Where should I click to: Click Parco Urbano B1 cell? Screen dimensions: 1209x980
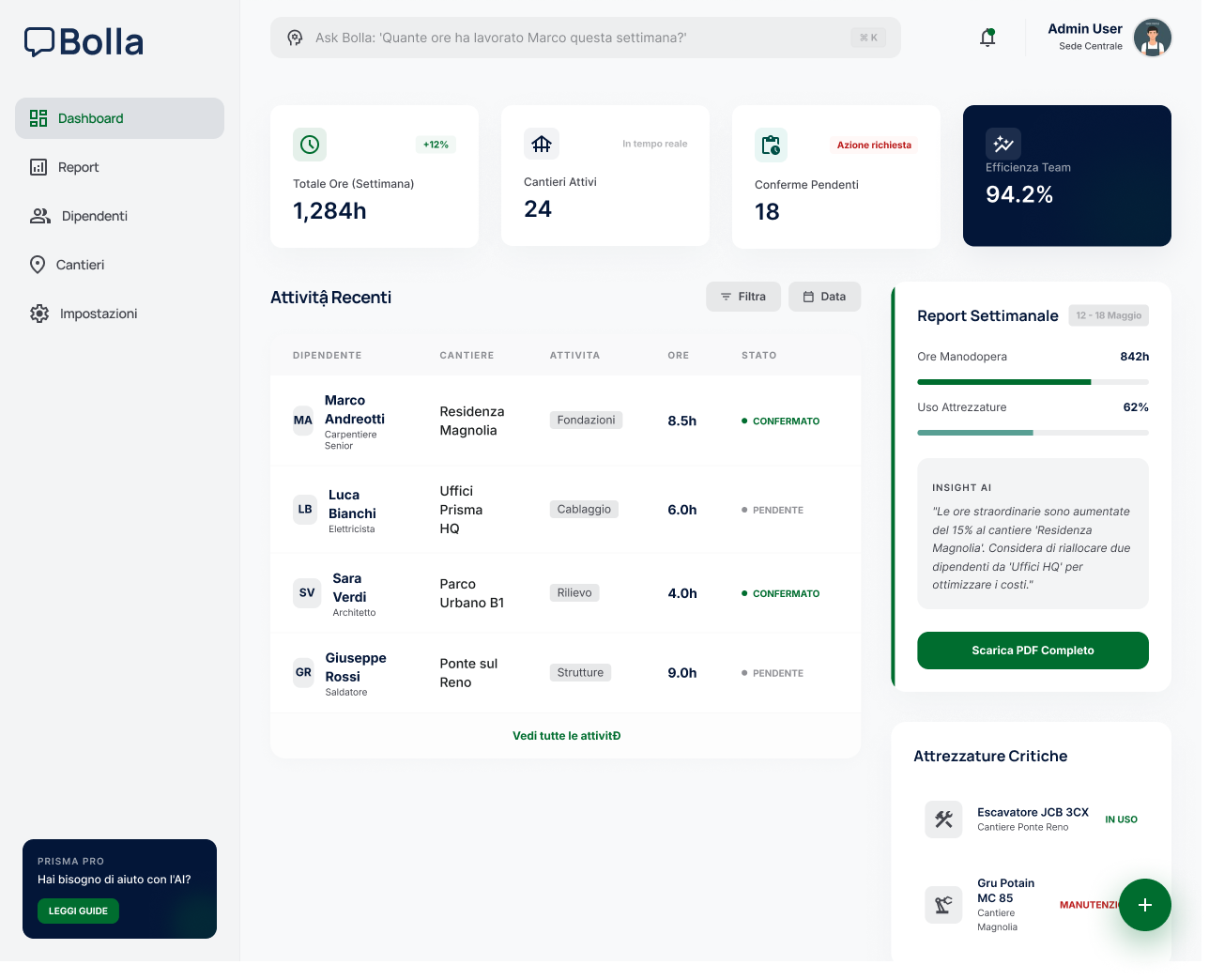click(x=472, y=593)
